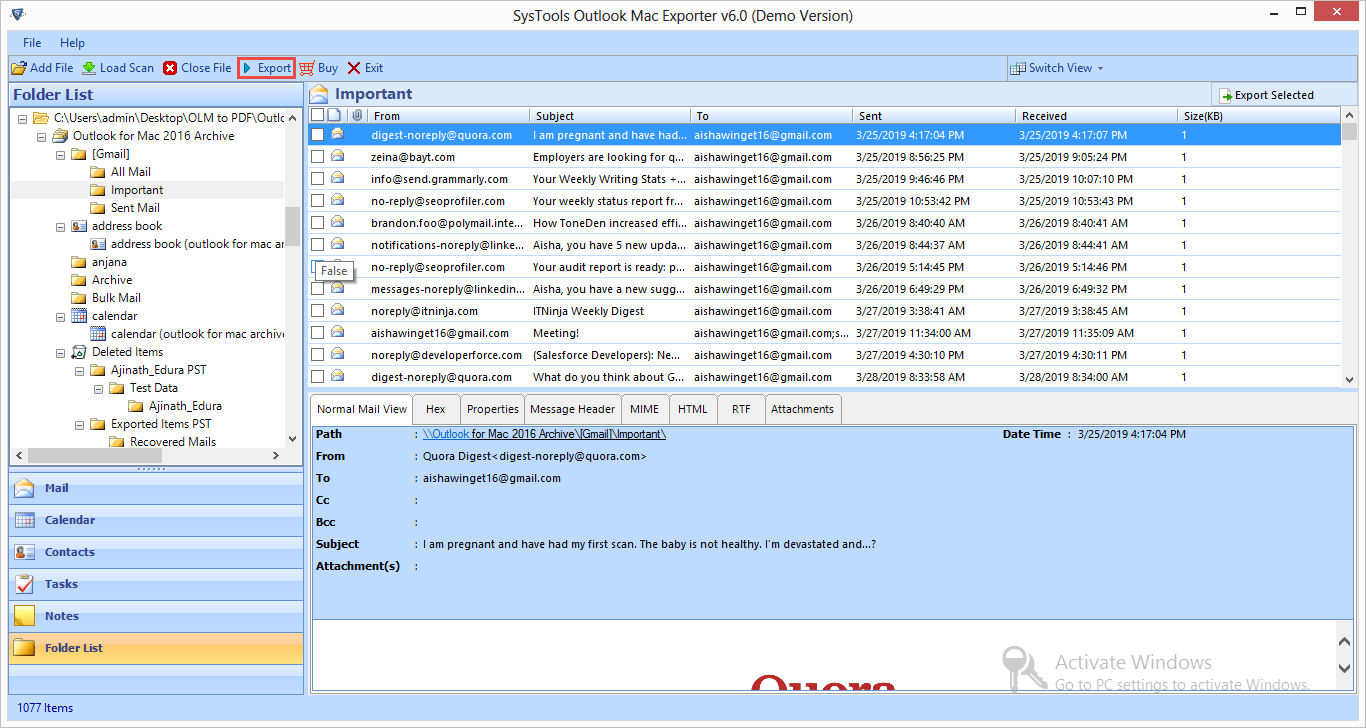The height and width of the screenshot is (728, 1366).
Task: Check the box for zeina@bayt.com email
Action: 317,157
